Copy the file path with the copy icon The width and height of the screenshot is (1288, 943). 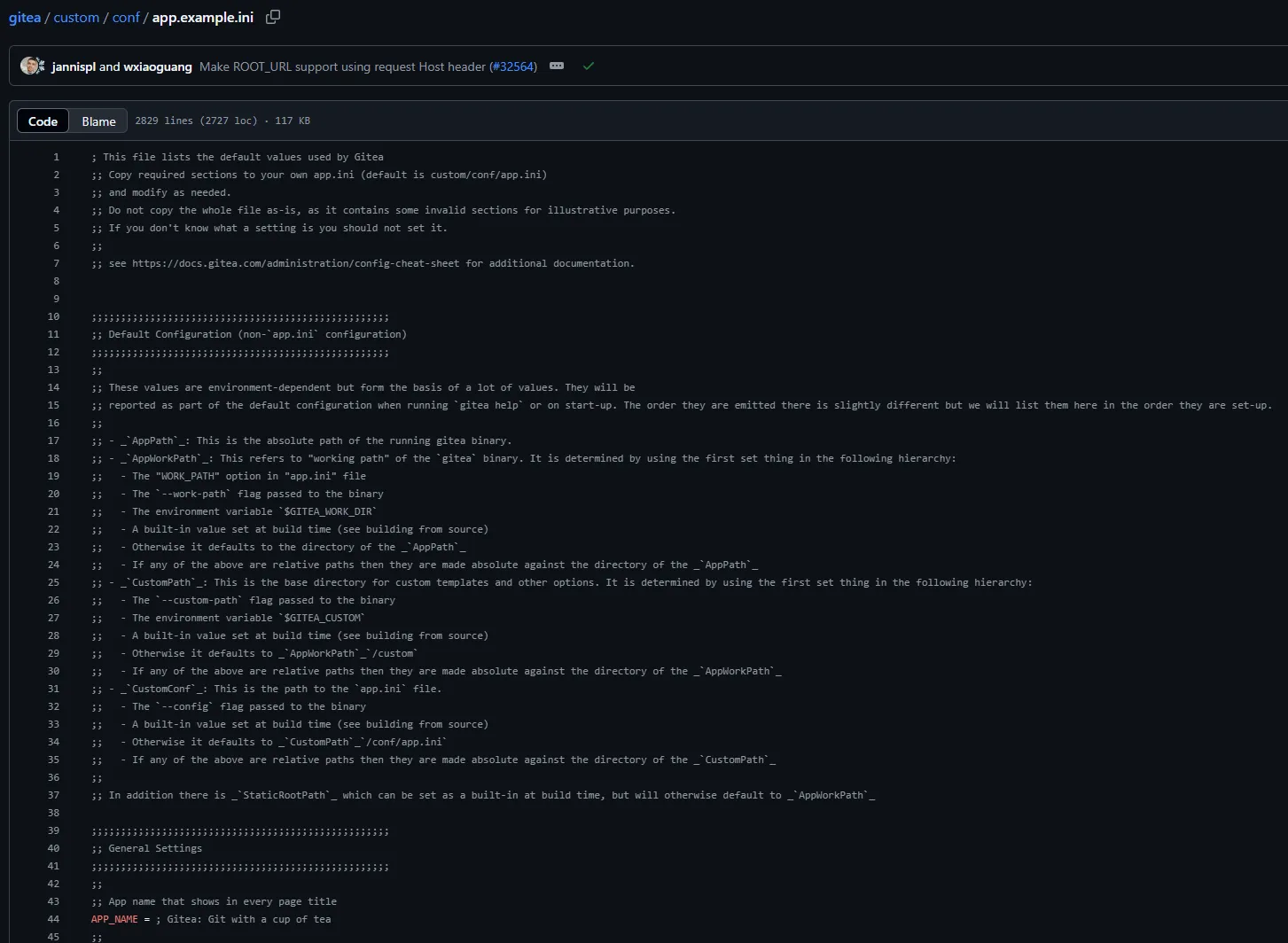273,17
